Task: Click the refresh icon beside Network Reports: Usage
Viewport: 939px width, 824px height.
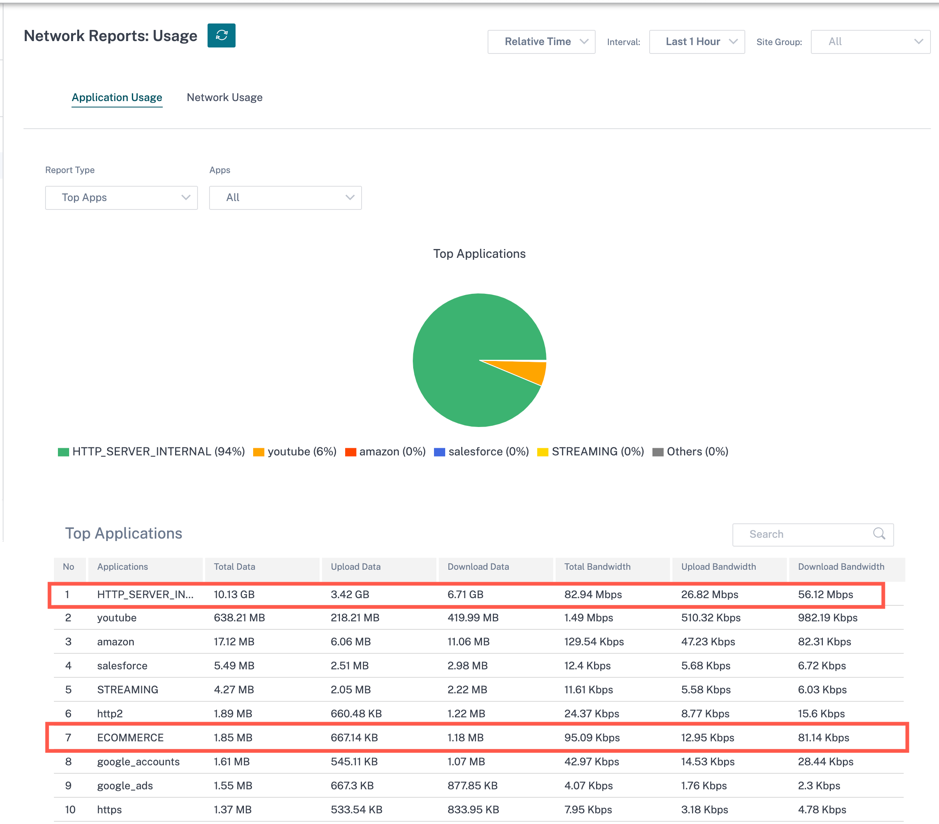Action: tap(221, 35)
